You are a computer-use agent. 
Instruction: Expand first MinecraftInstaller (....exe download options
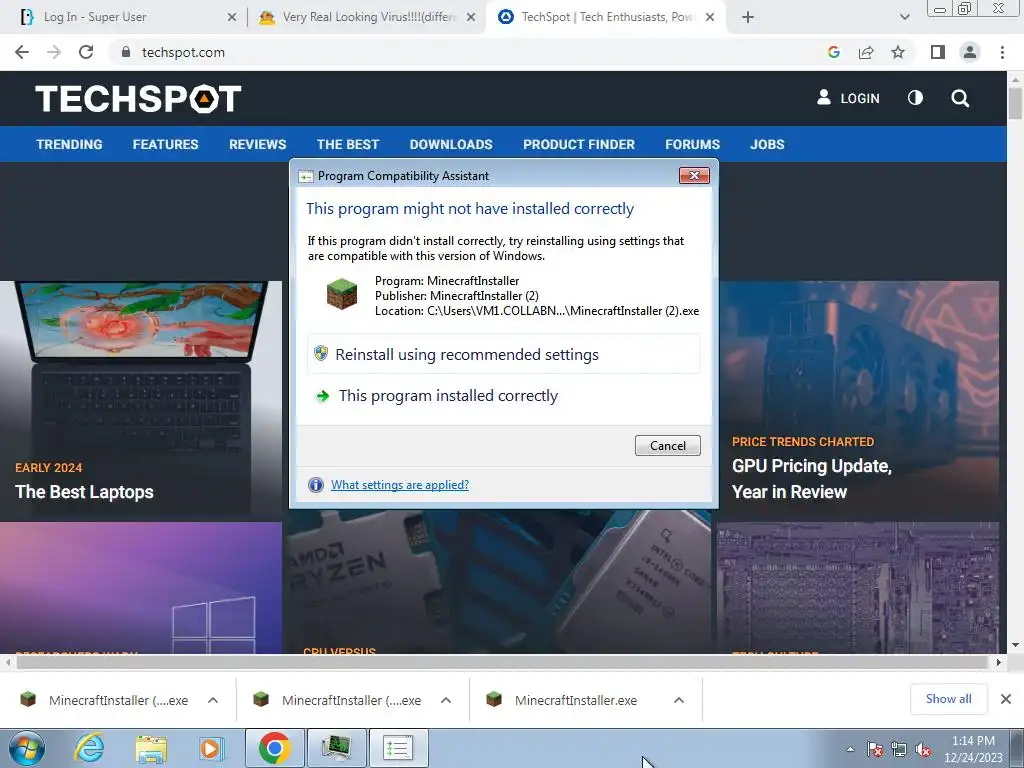[213, 700]
